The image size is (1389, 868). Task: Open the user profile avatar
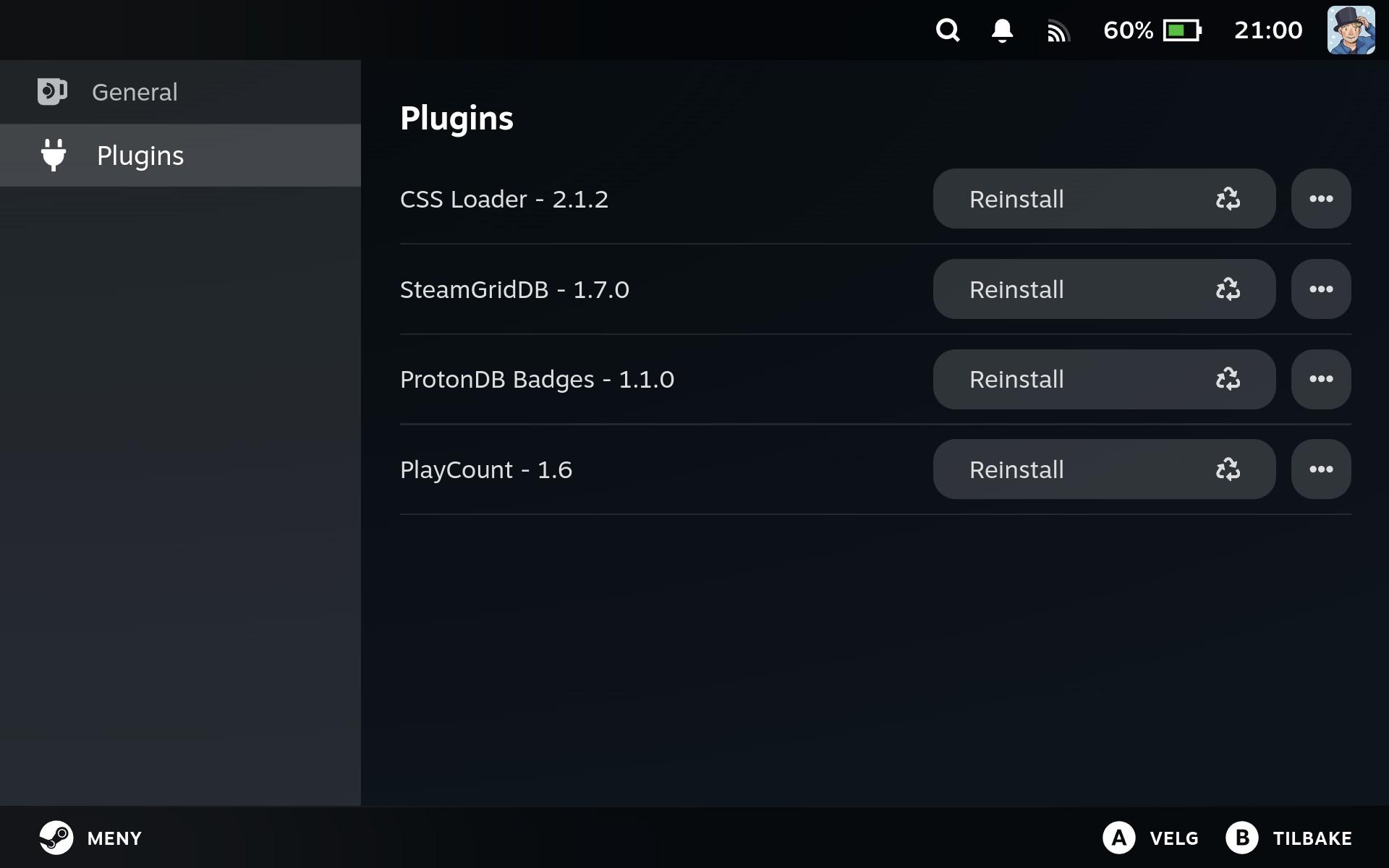pyautogui.click(x=1351, y=30)
